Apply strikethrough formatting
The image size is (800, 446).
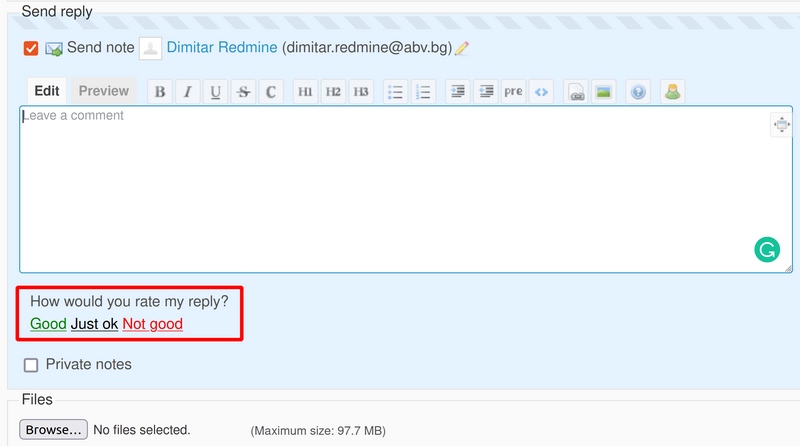(x=243, y=92)
